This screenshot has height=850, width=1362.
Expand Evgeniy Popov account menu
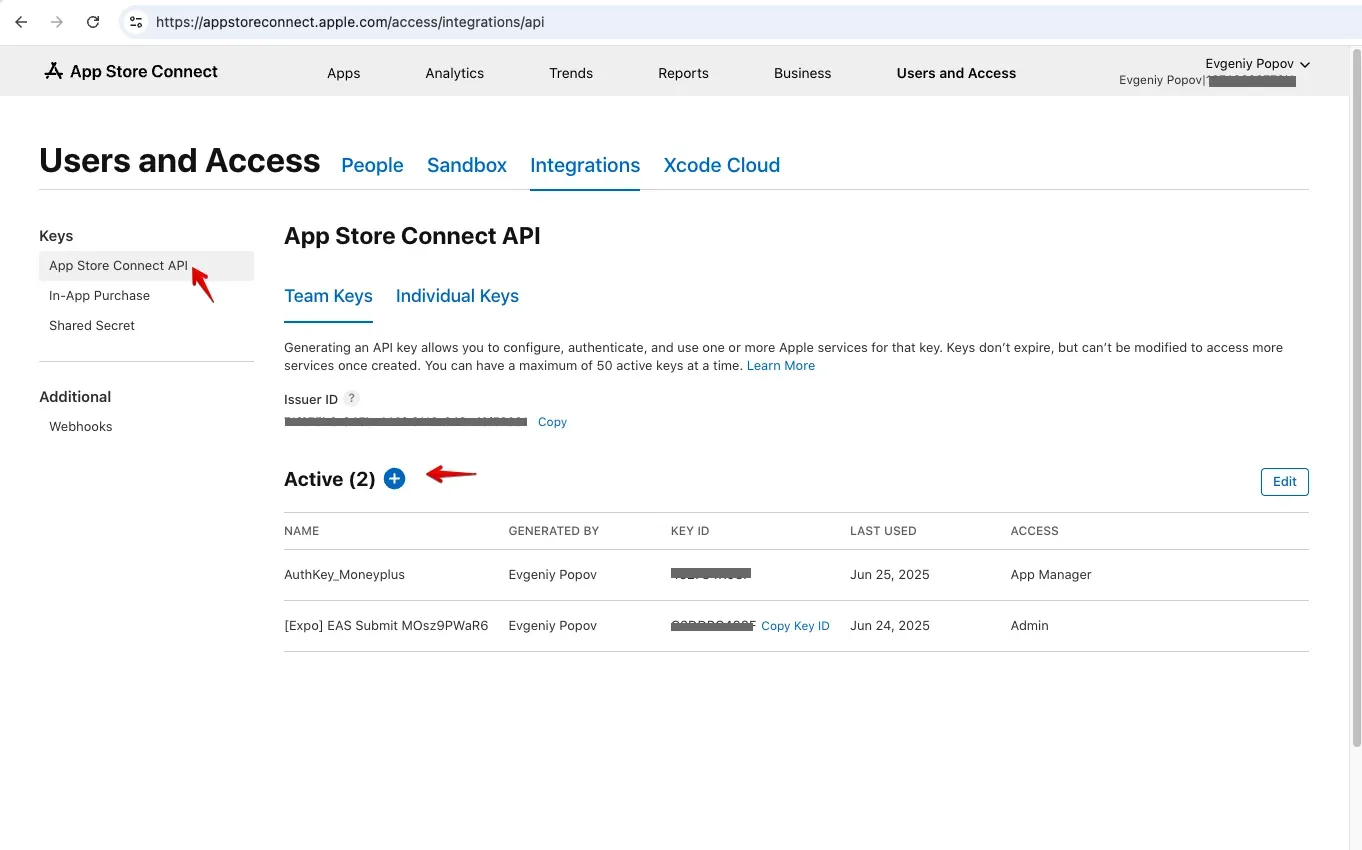1257,63
